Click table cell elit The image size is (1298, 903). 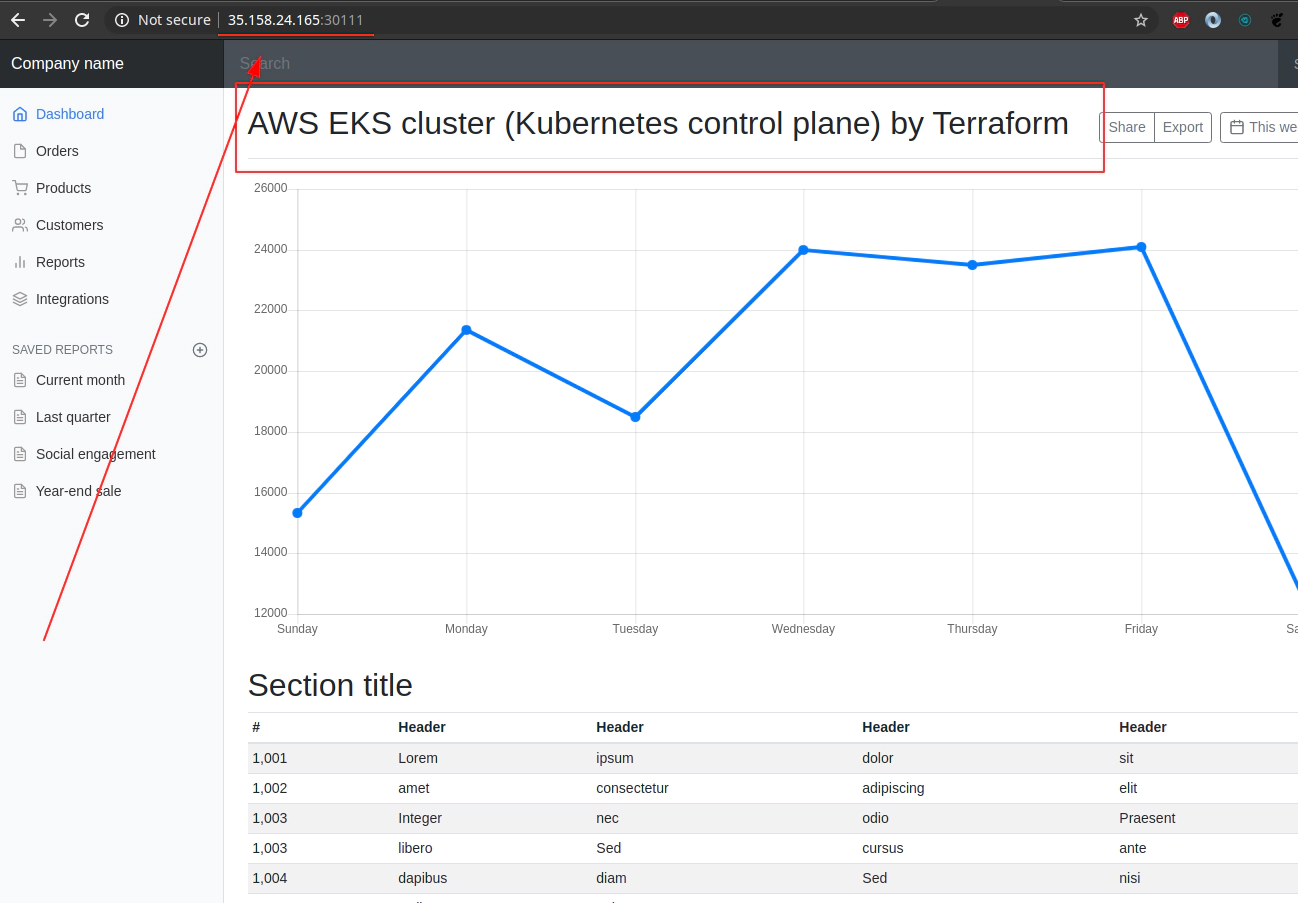(x=1128, y=788)
